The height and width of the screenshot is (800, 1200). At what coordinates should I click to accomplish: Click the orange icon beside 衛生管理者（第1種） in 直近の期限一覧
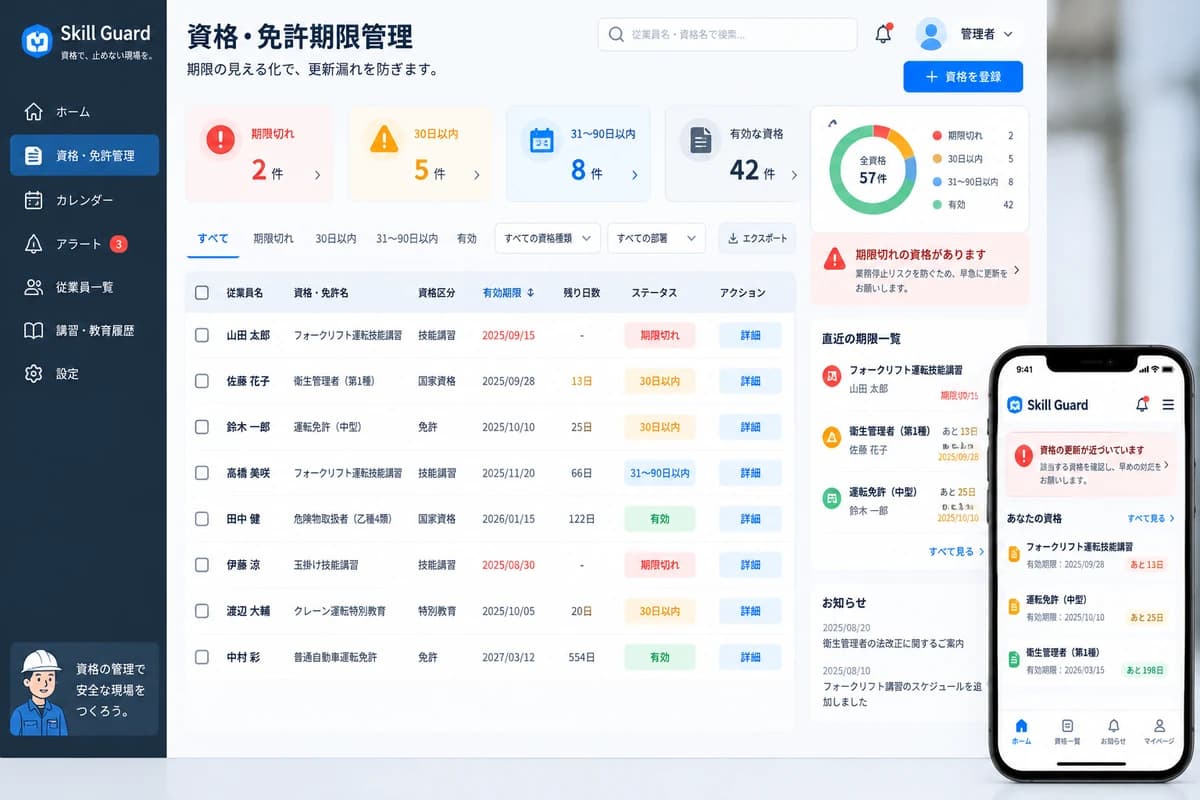pyautogui.click(x=831, y=437)
